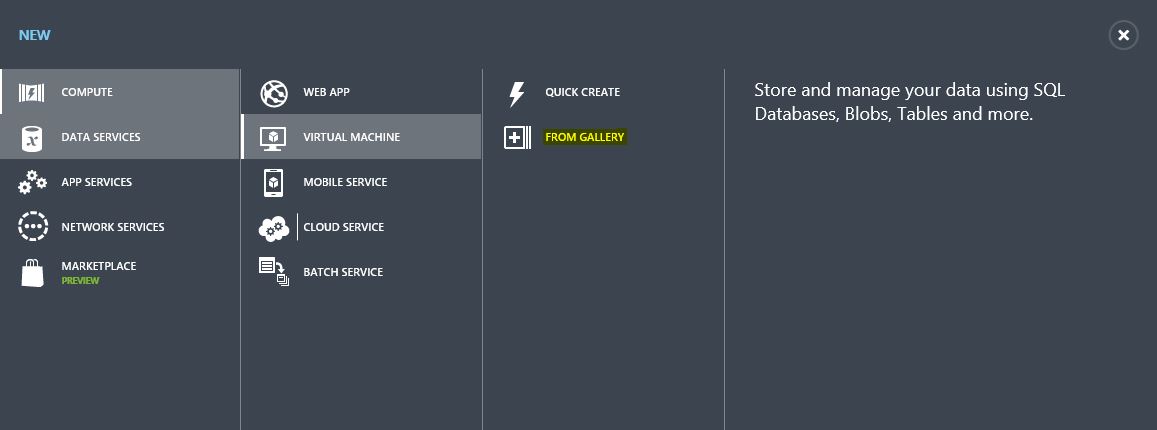Select the QUICK CREATE text label
The image size is (1157, 430).
click(x=582, y=92)
